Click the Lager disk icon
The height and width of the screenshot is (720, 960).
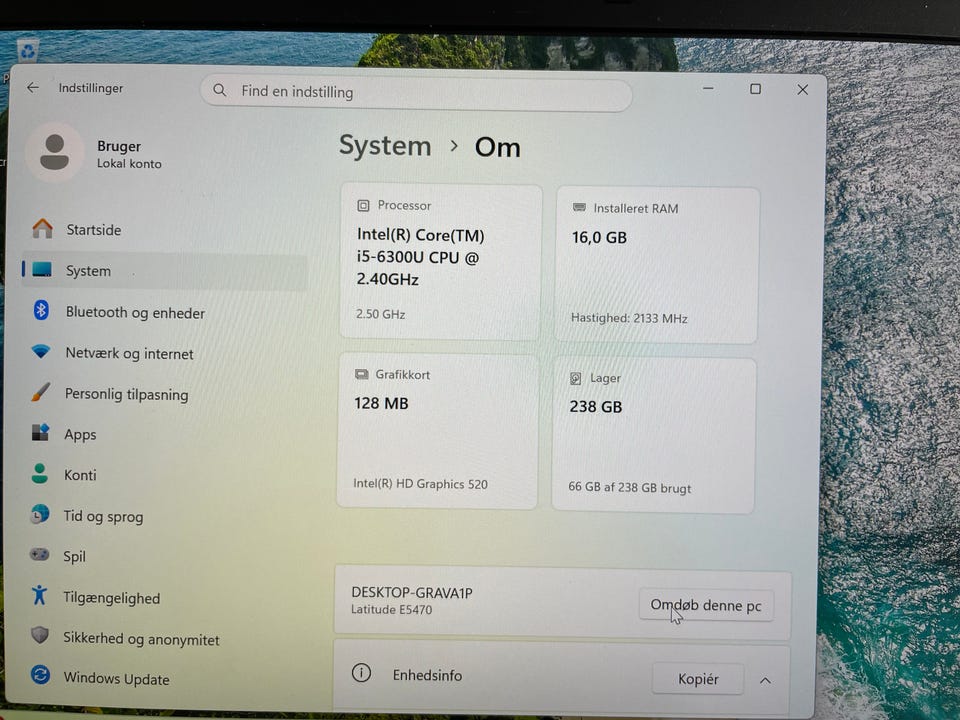(576, 378)
